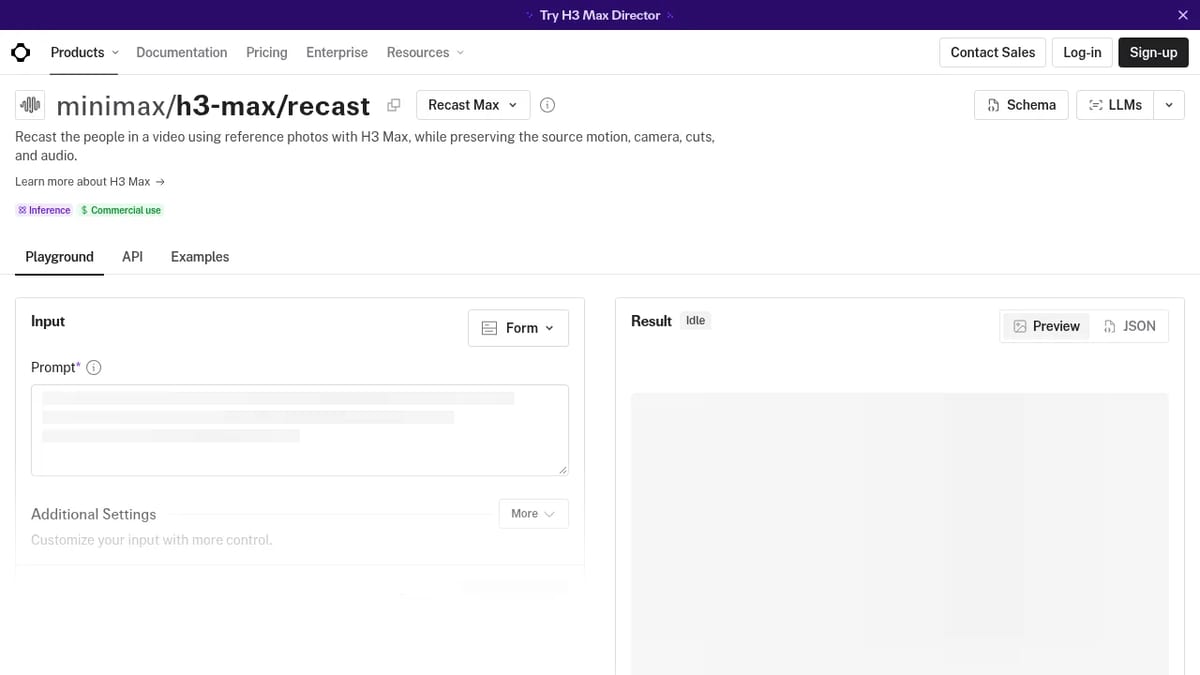This screenshot has height=675, width=1200.
Task: Open the Enterprise page
Action: (x=337, y=52)
